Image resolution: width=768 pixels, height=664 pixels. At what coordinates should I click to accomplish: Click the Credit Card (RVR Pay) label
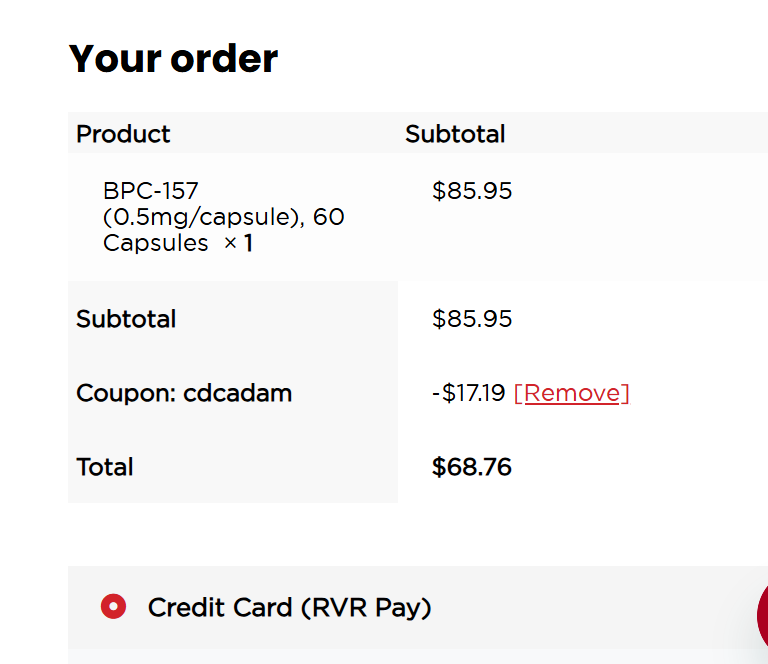click(x=289, y=607)
